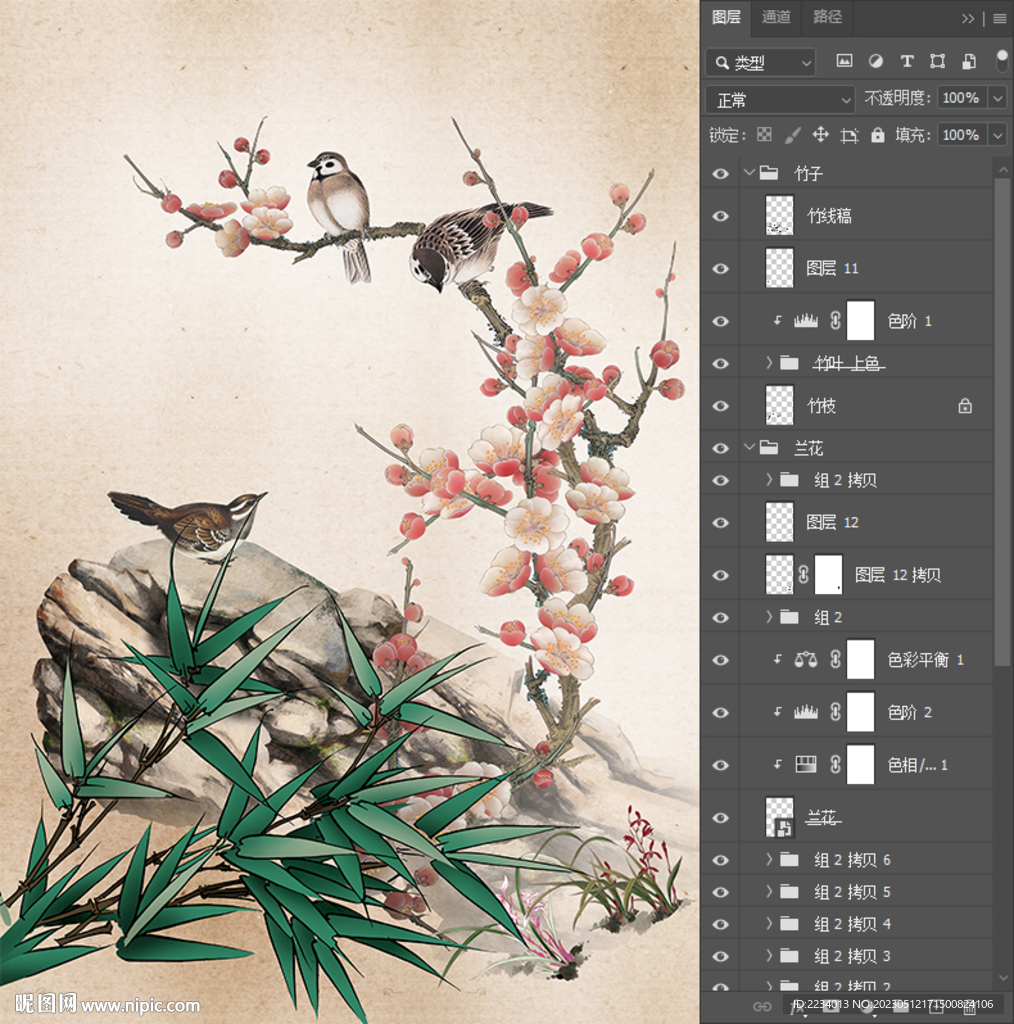1014x1024 pixels.
Task: Expand the 组 2 group
Action: [x=769, y=617]
